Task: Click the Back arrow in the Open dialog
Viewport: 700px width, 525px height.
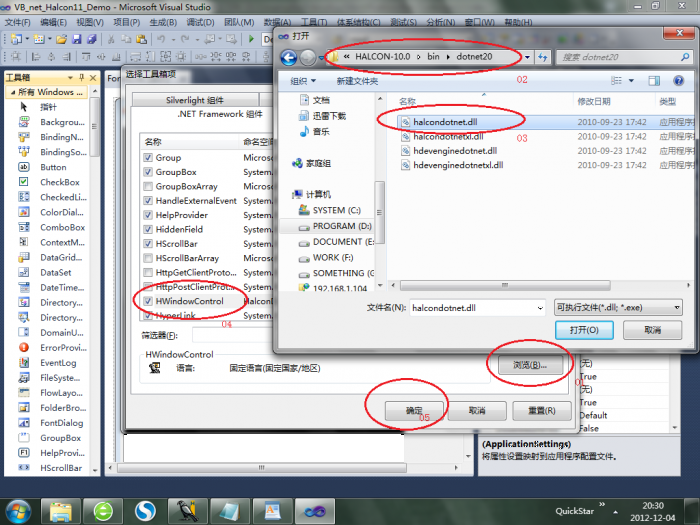Action: (x=288, y=57)
